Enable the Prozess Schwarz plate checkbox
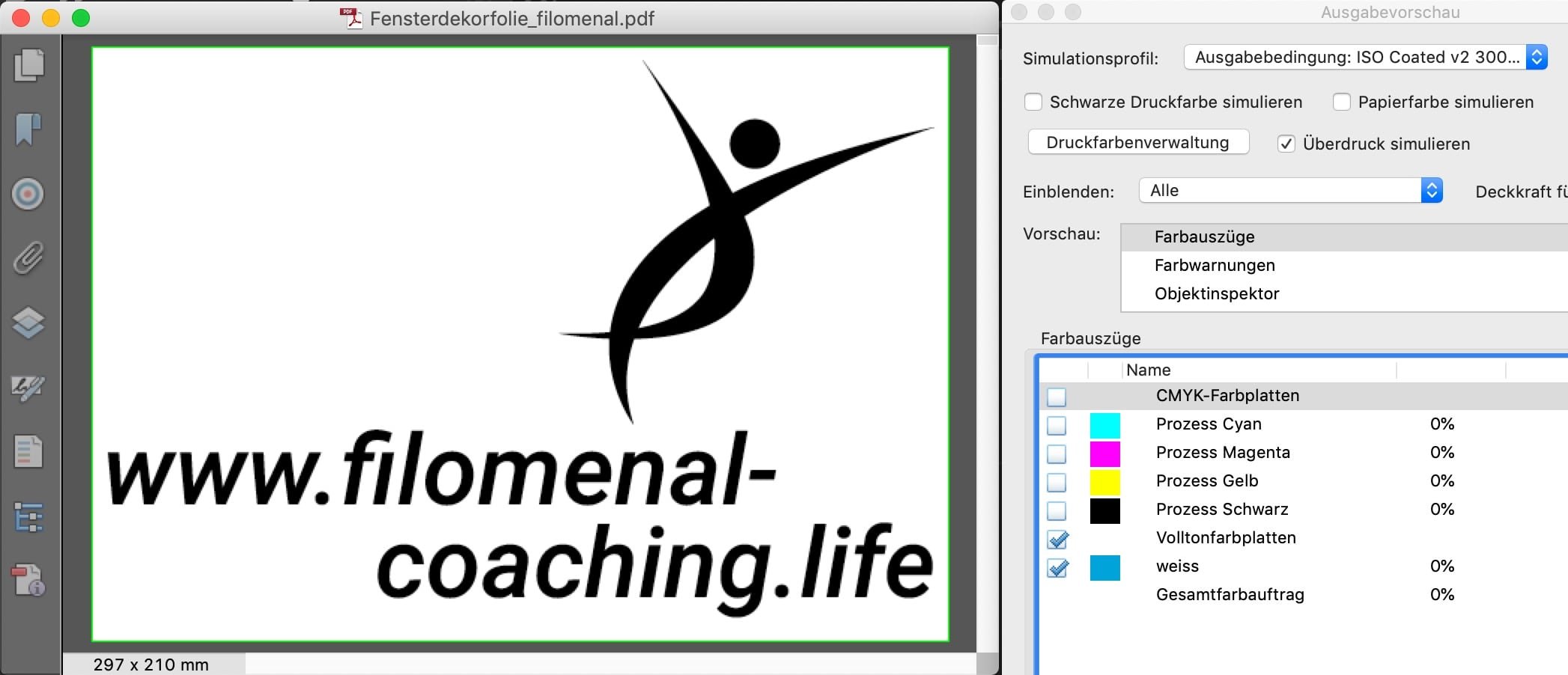Viewport: 1568px width, 675px height. (1057, 510)
